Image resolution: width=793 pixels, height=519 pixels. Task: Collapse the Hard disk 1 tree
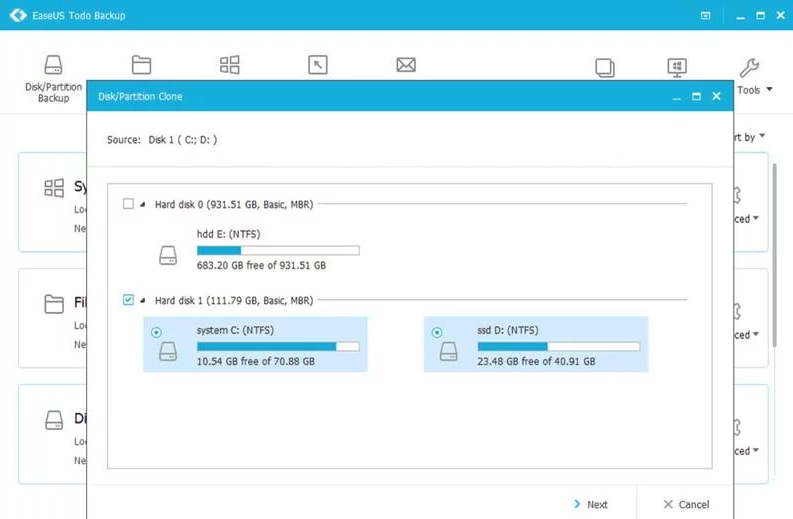pos(143,300)
